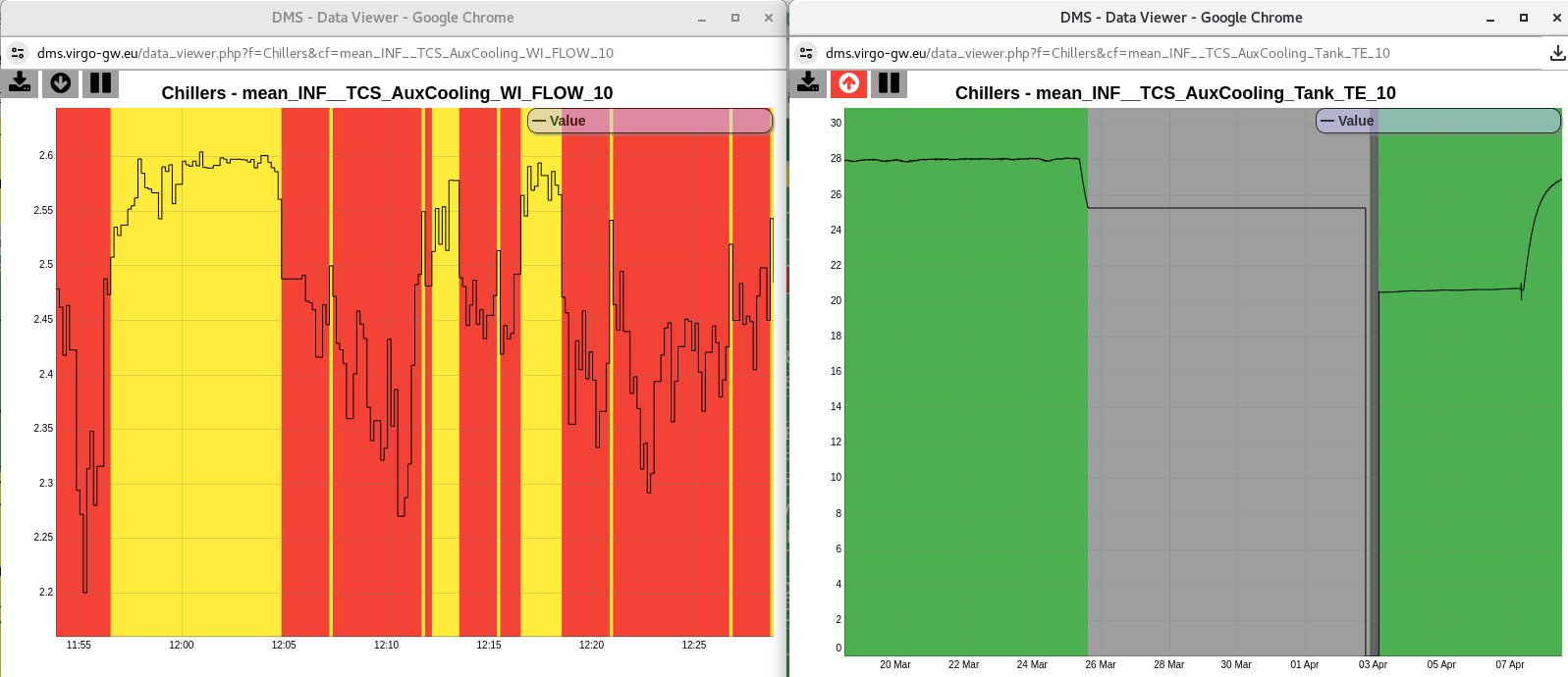1568x677 pixels.
Task: Minimize the right DMS Data Viewer window
Action: click(1490, 18)
